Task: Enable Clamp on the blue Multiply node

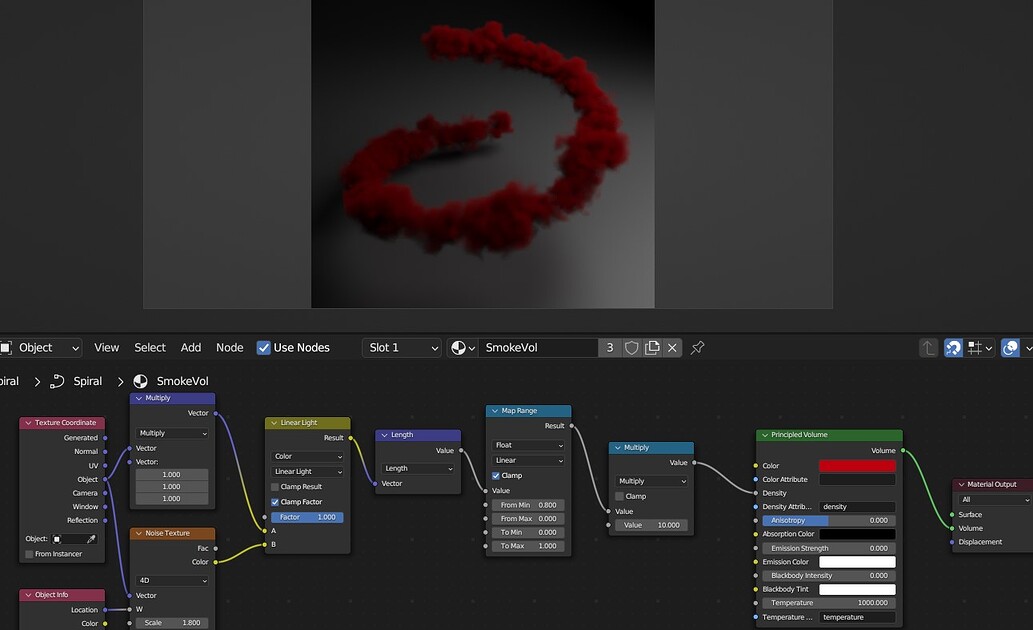Action: pyautogui.click(x=619, y=496)
